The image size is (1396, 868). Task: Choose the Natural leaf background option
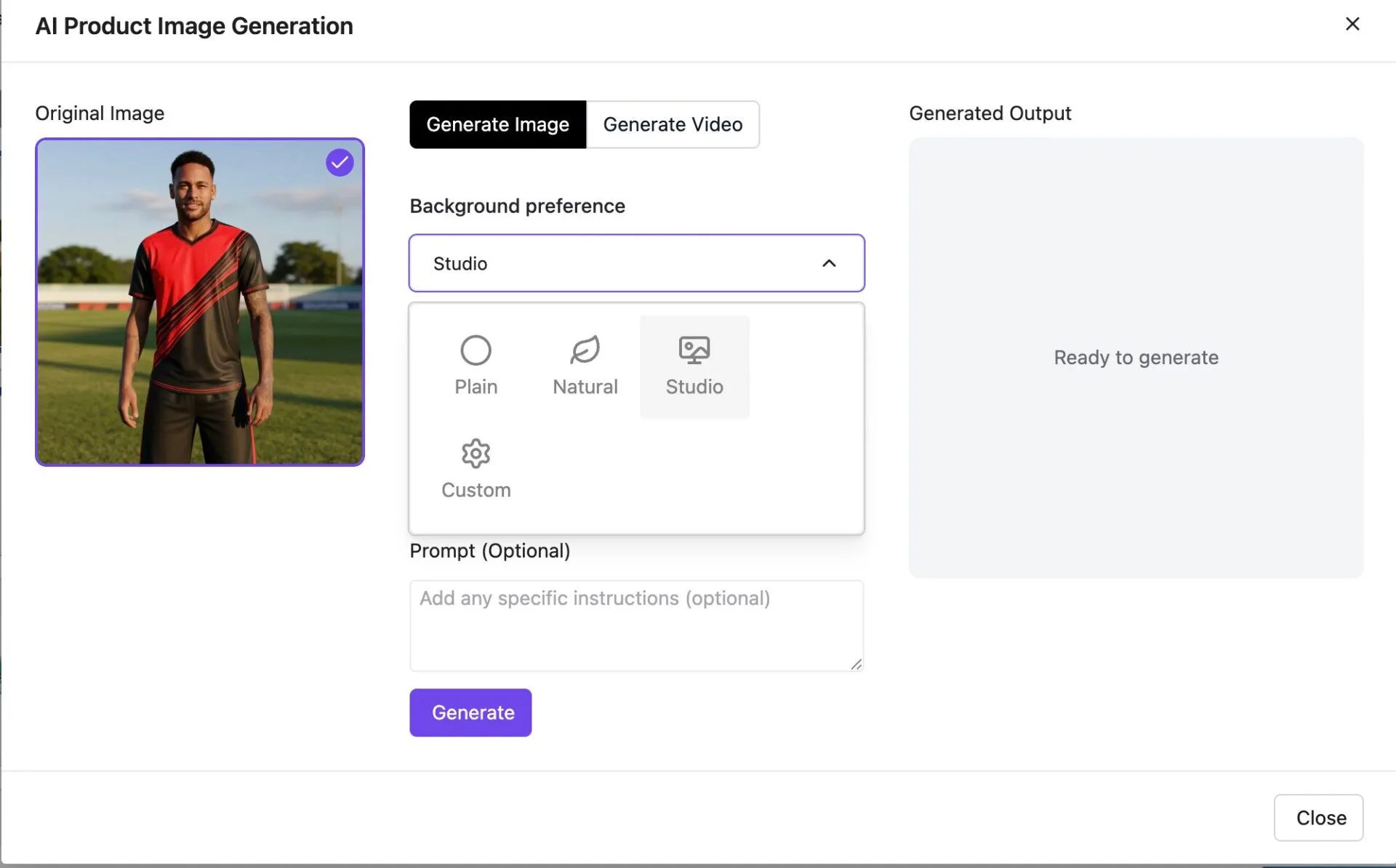coord(585,366)
